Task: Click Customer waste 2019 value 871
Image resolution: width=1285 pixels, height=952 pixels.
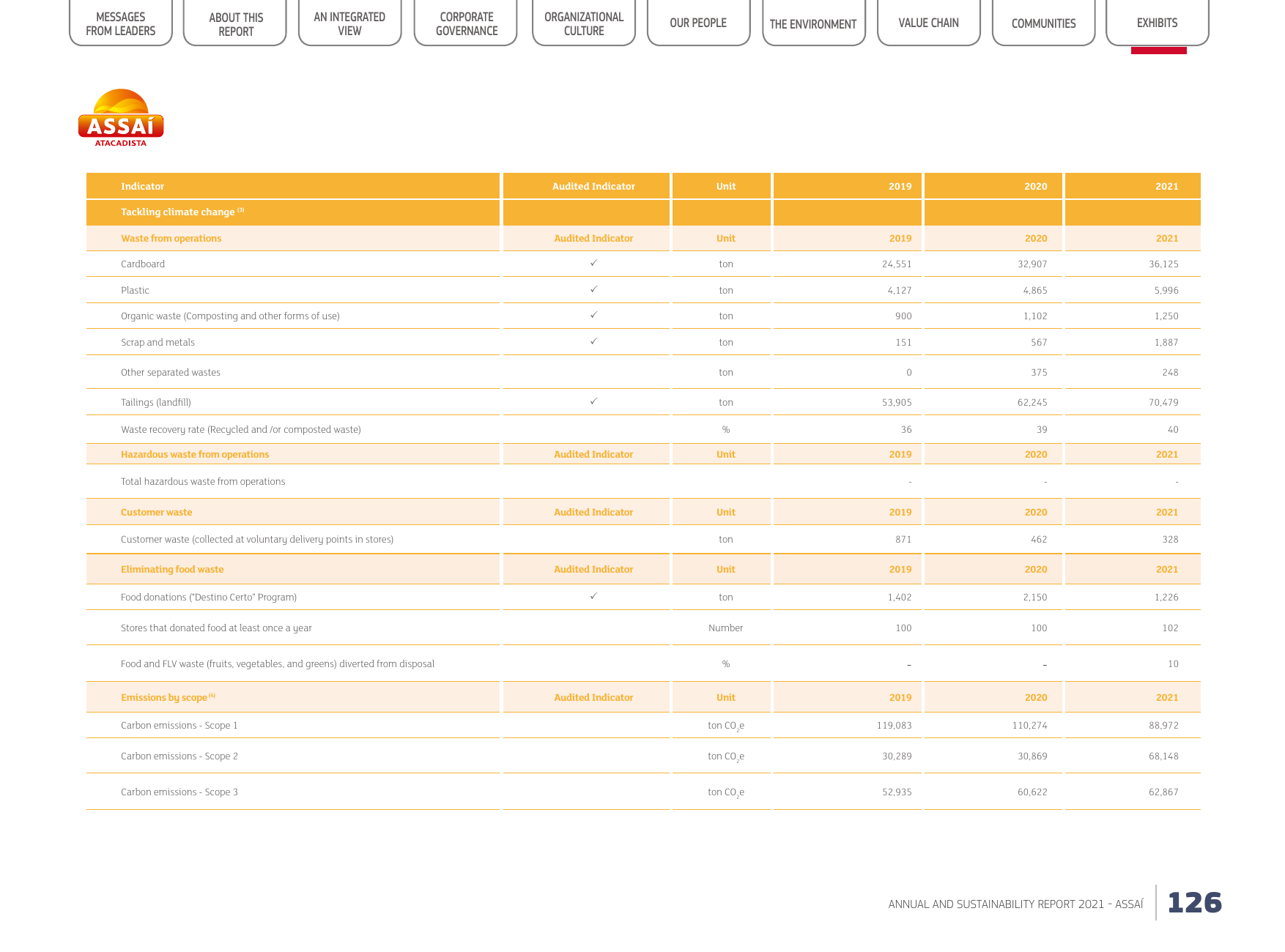Action: coord(903,539)
